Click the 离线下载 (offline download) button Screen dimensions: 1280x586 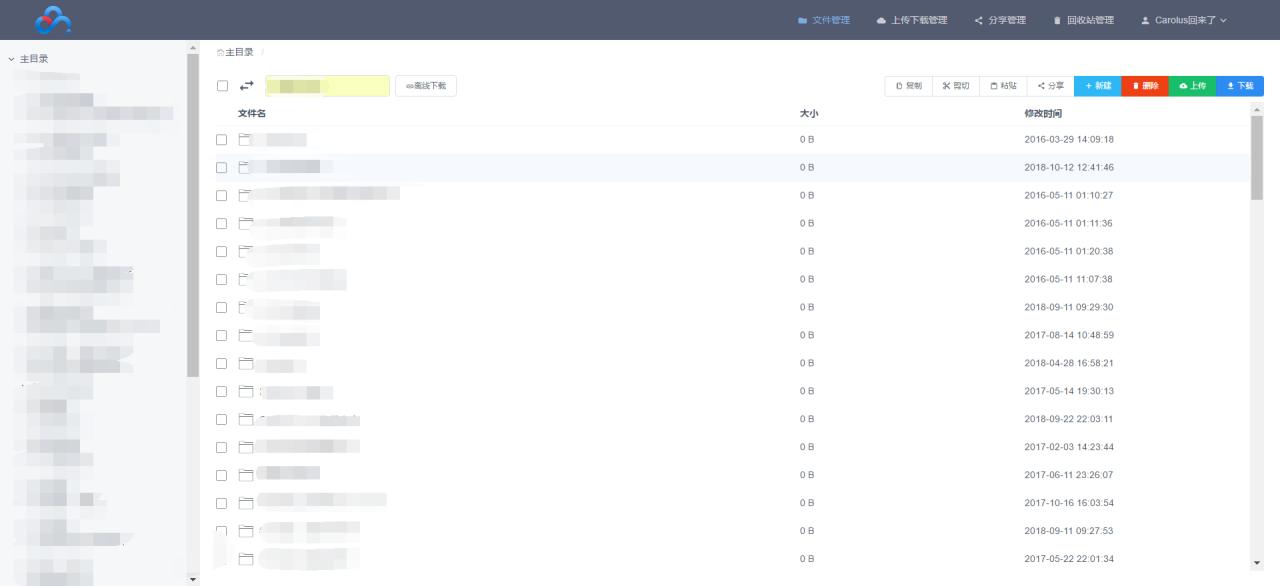tap(426, 86)
